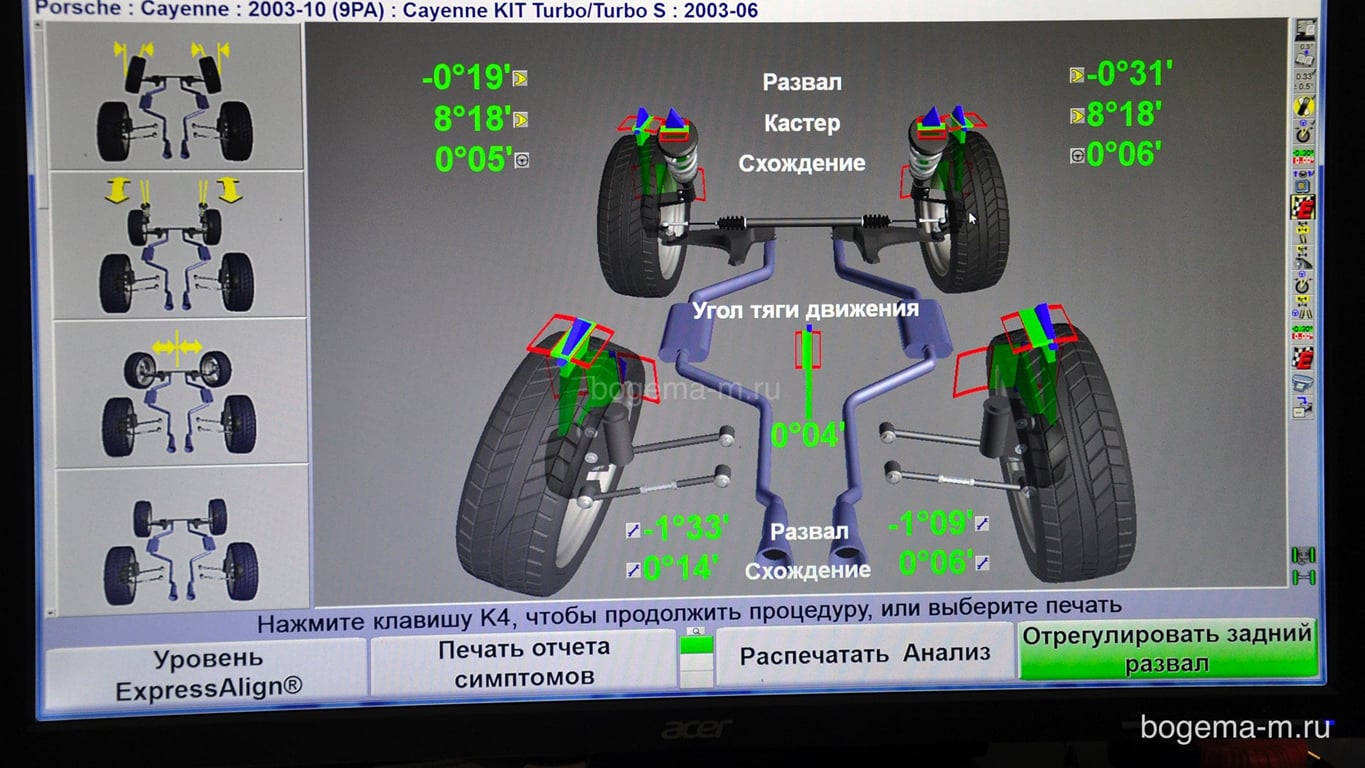Click adjustment icon beside left rear camber -1°33'

click(632, 530)
